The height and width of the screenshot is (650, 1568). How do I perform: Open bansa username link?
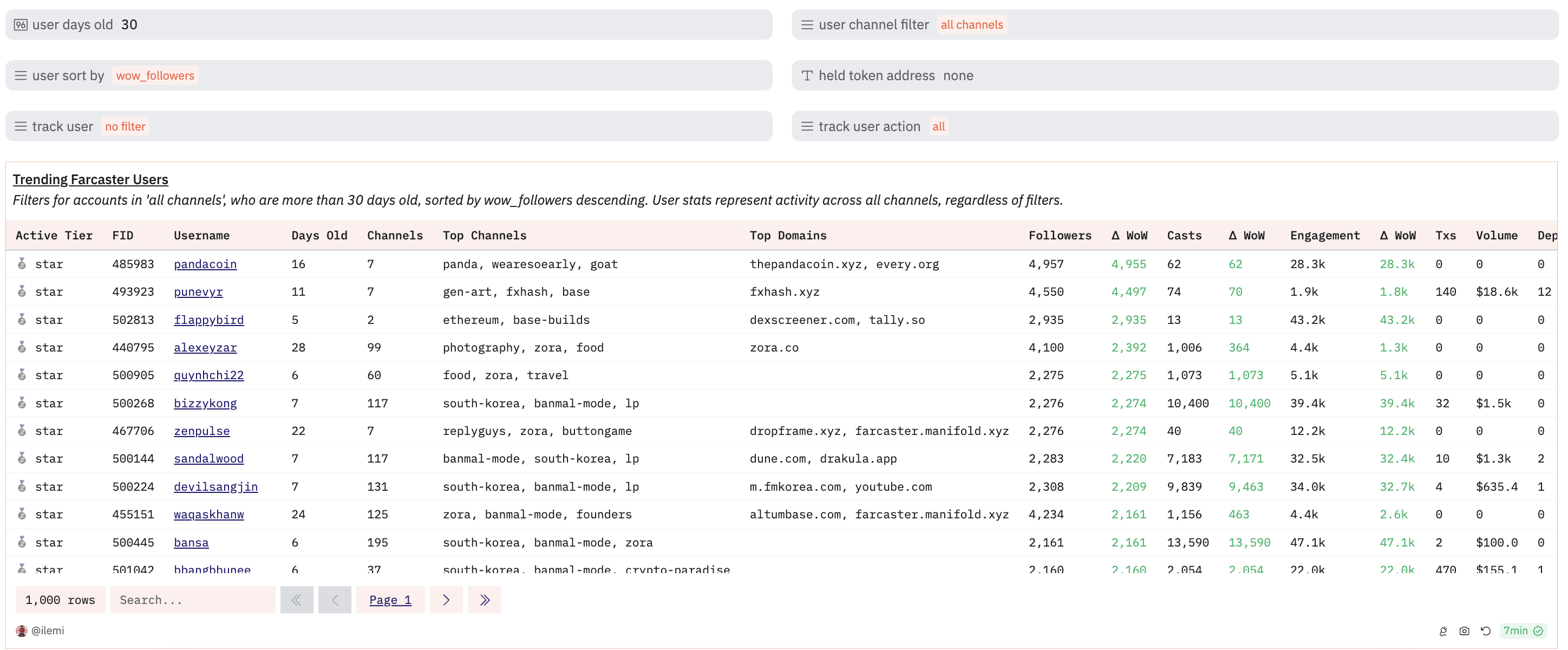coord(191,542)
